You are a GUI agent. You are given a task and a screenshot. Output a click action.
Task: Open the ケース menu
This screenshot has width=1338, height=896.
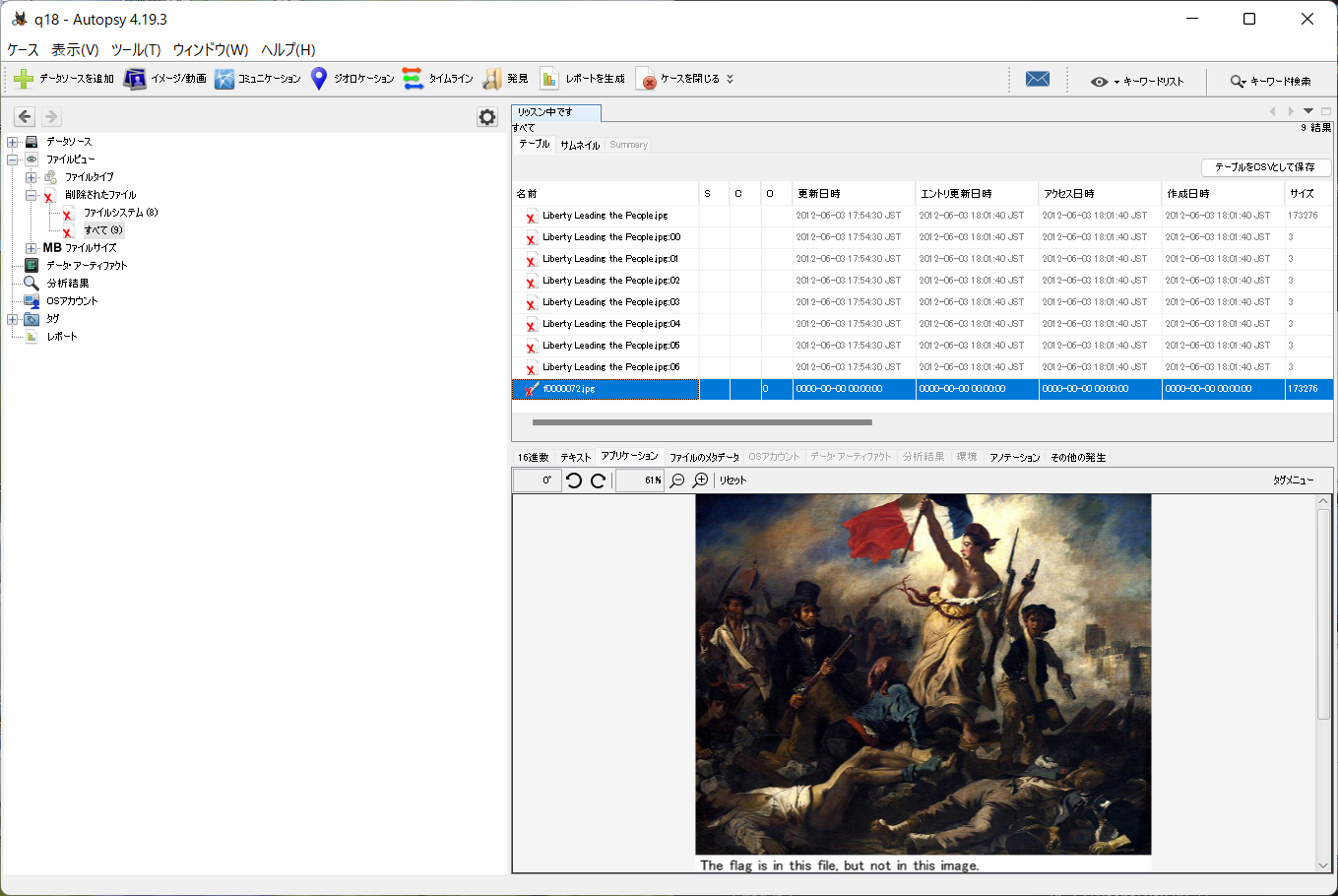(x=23, y=50)
